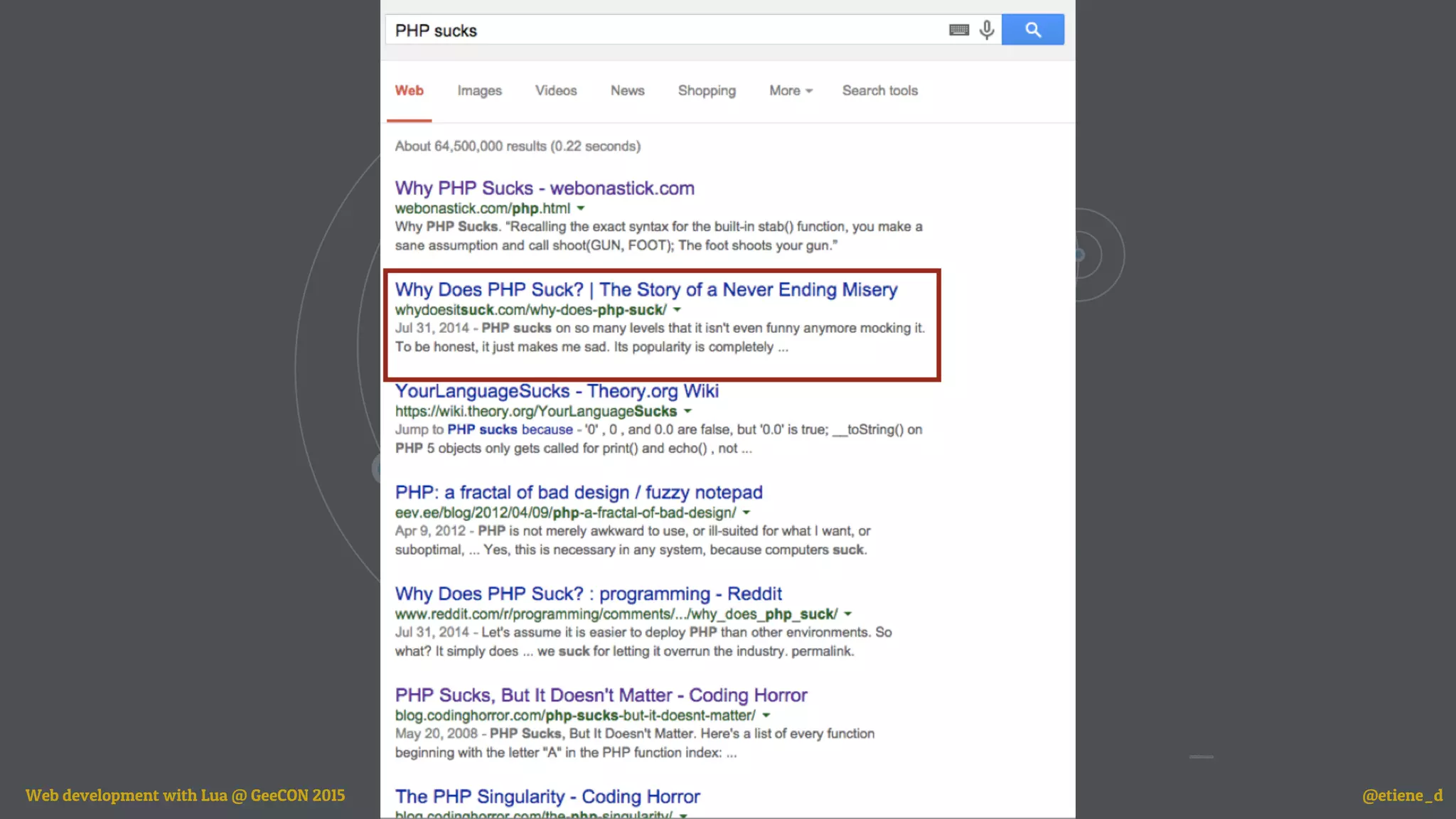Select the News tab
The height and width of the screenshot is (819, 1456).
coord(627,90)
